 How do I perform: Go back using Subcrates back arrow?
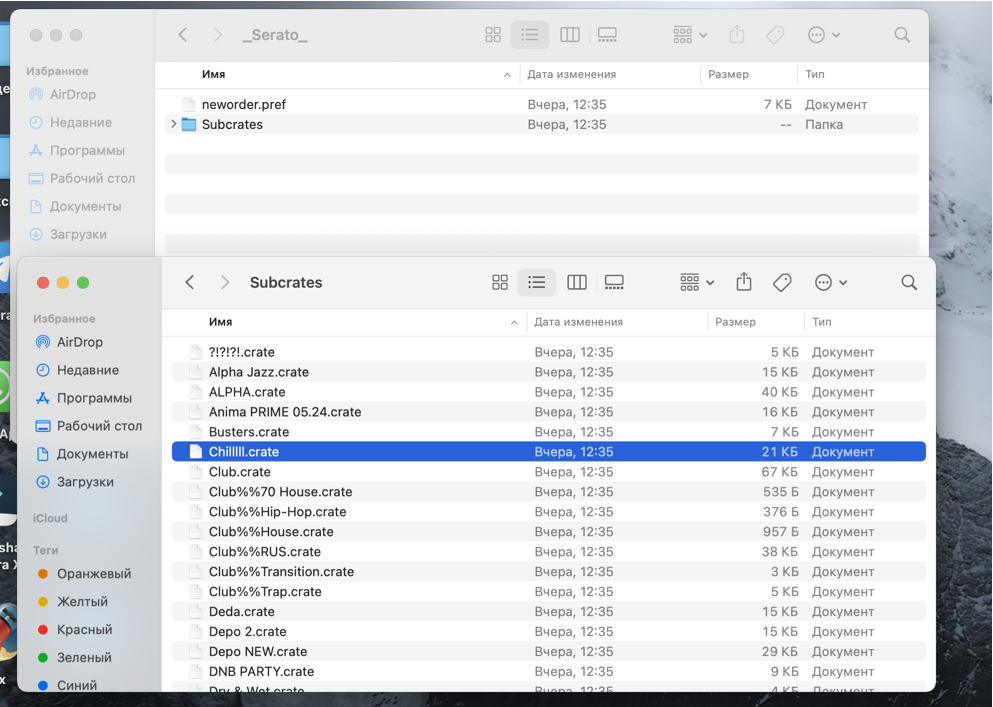(190, 283)
